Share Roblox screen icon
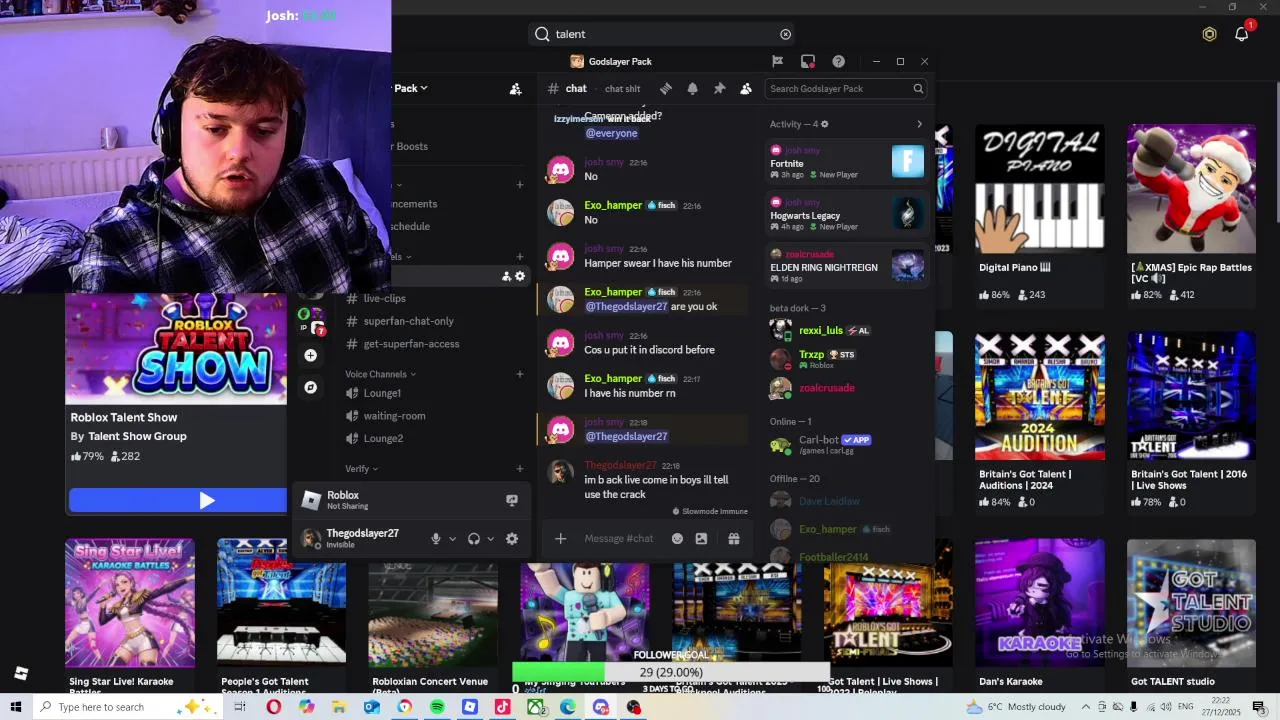This screenshot has height=720, width=1280. pos(512,500)
